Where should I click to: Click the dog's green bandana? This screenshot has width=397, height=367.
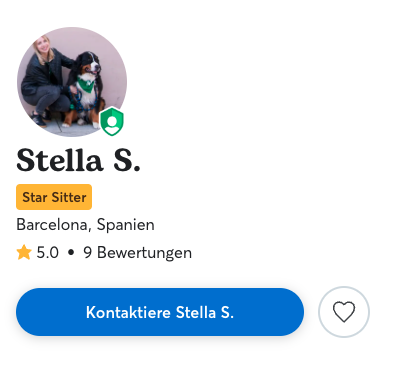(x=86, y=85)
